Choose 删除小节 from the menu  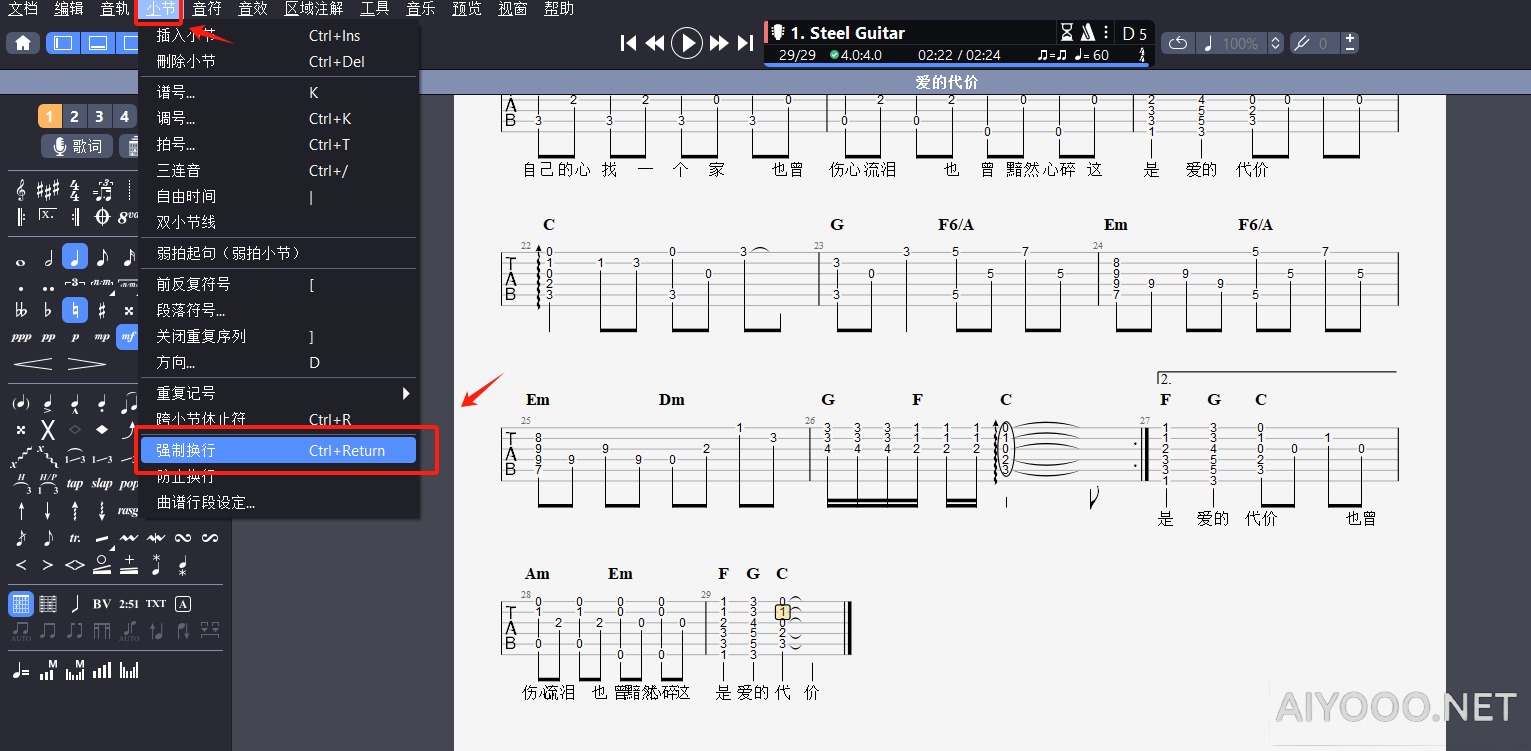pos(279,61)
